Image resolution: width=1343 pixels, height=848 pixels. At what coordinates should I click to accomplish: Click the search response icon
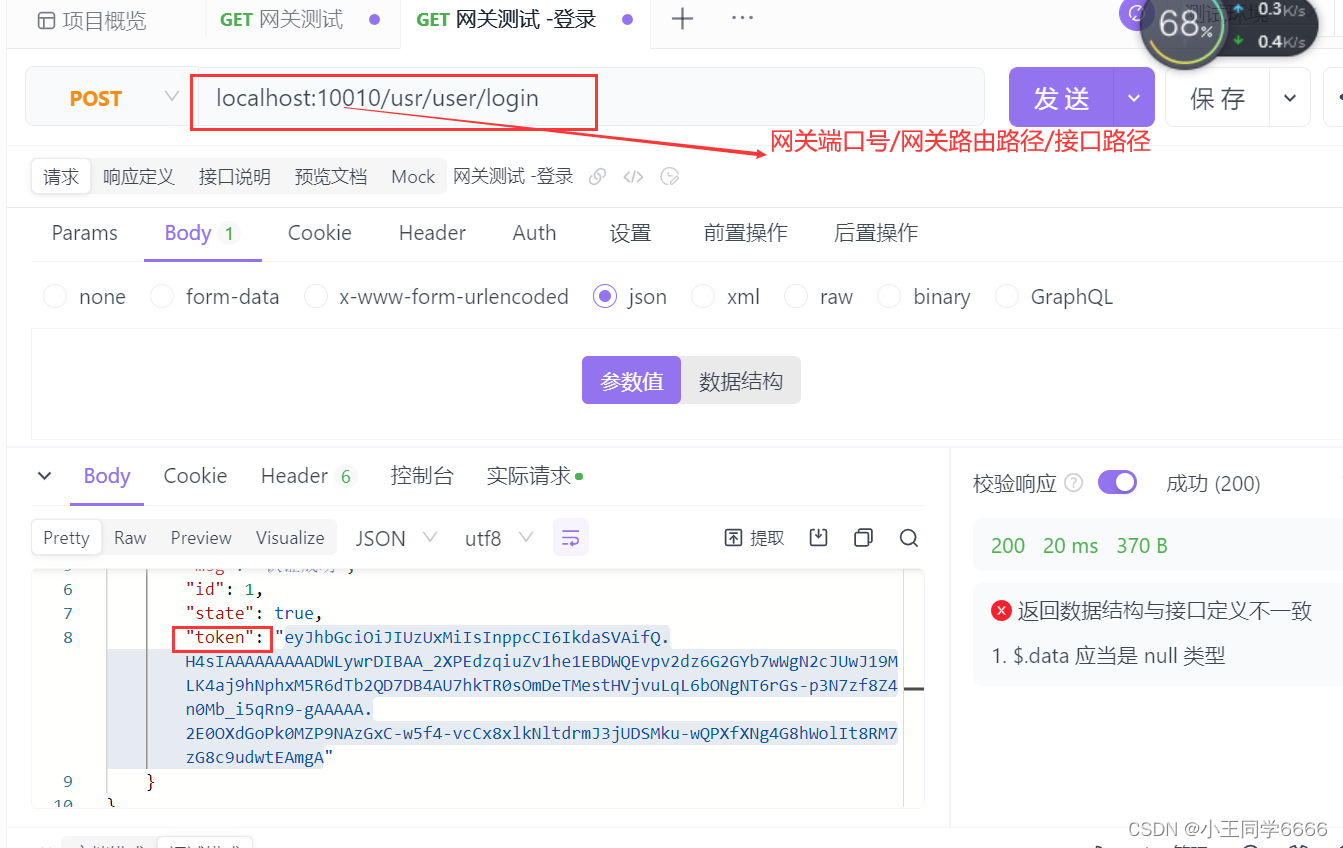(908, 538)
